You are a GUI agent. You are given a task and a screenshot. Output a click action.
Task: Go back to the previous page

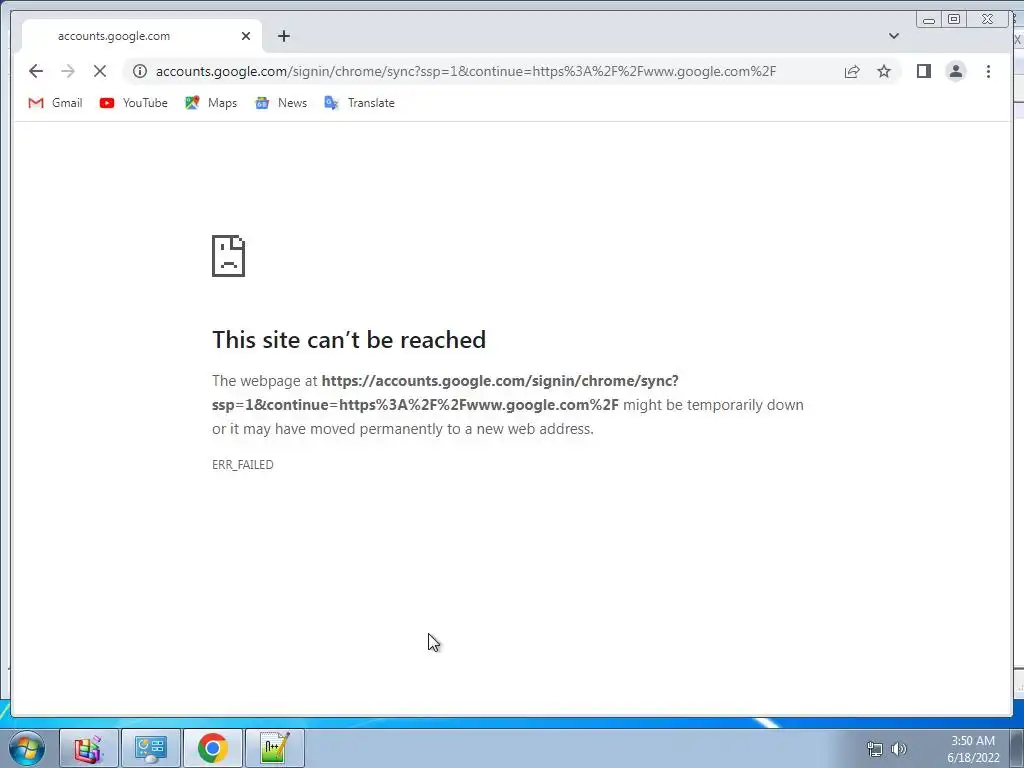click(x=36, y=71)
